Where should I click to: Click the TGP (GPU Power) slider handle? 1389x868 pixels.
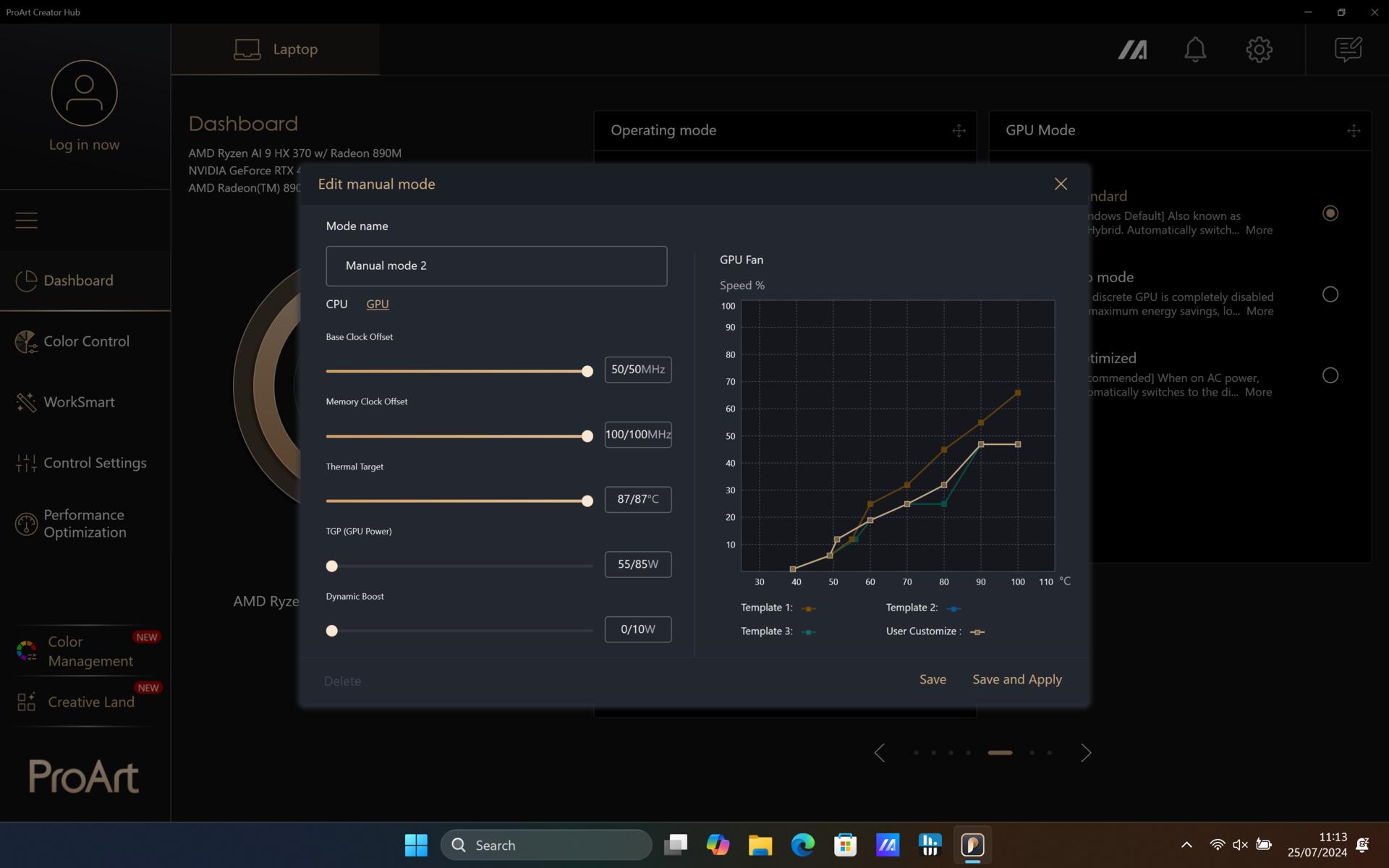click(x=332, y=566)
